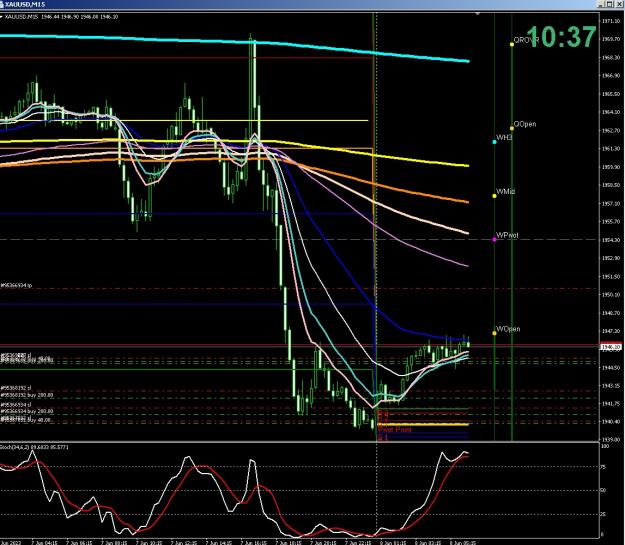Screen dimensions: 625x545
Task: Click the red Pivot Point label
Action: coord(395,430)
